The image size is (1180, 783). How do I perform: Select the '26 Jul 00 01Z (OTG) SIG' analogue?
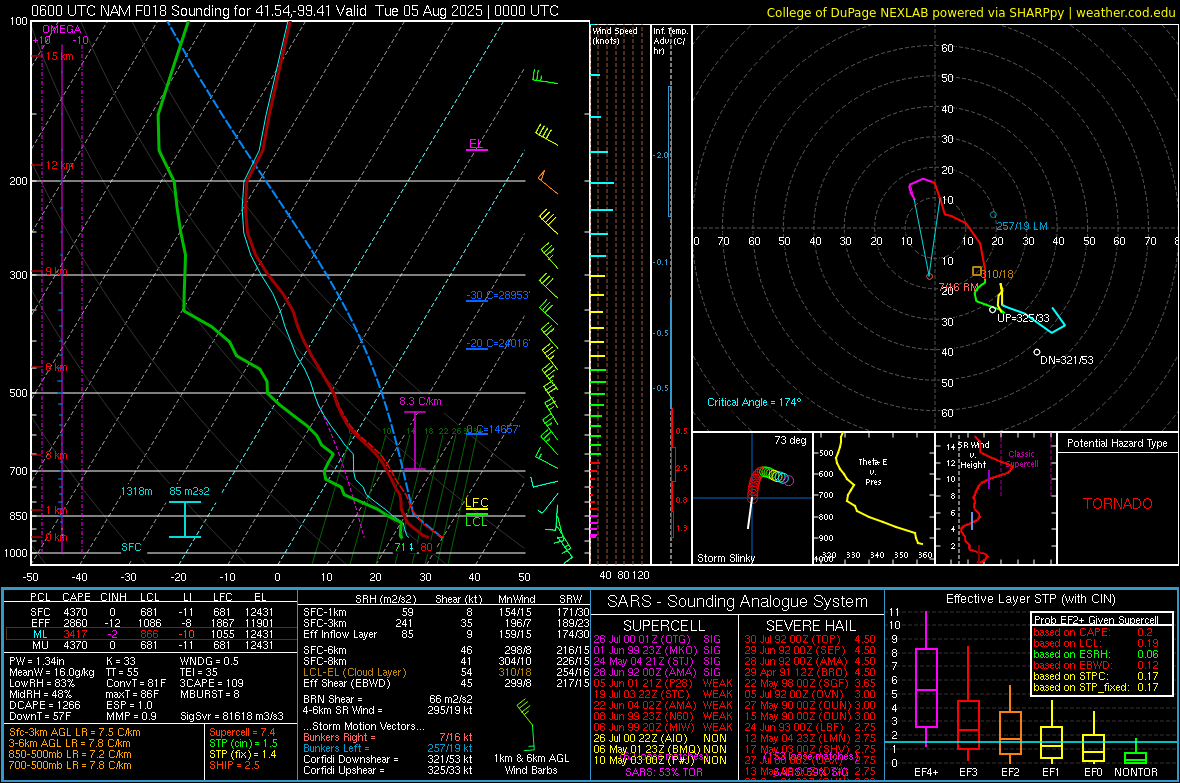657,639
